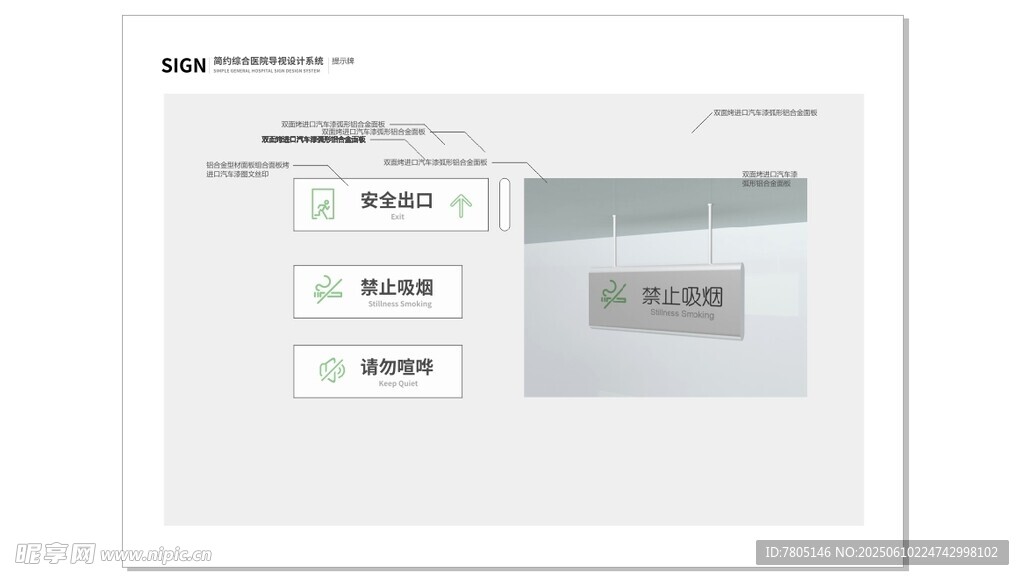The width and height of the screenshot is (1024, 580).
Task: Click the keep-quiet icon on the sign
Action: tap(332, 370)
